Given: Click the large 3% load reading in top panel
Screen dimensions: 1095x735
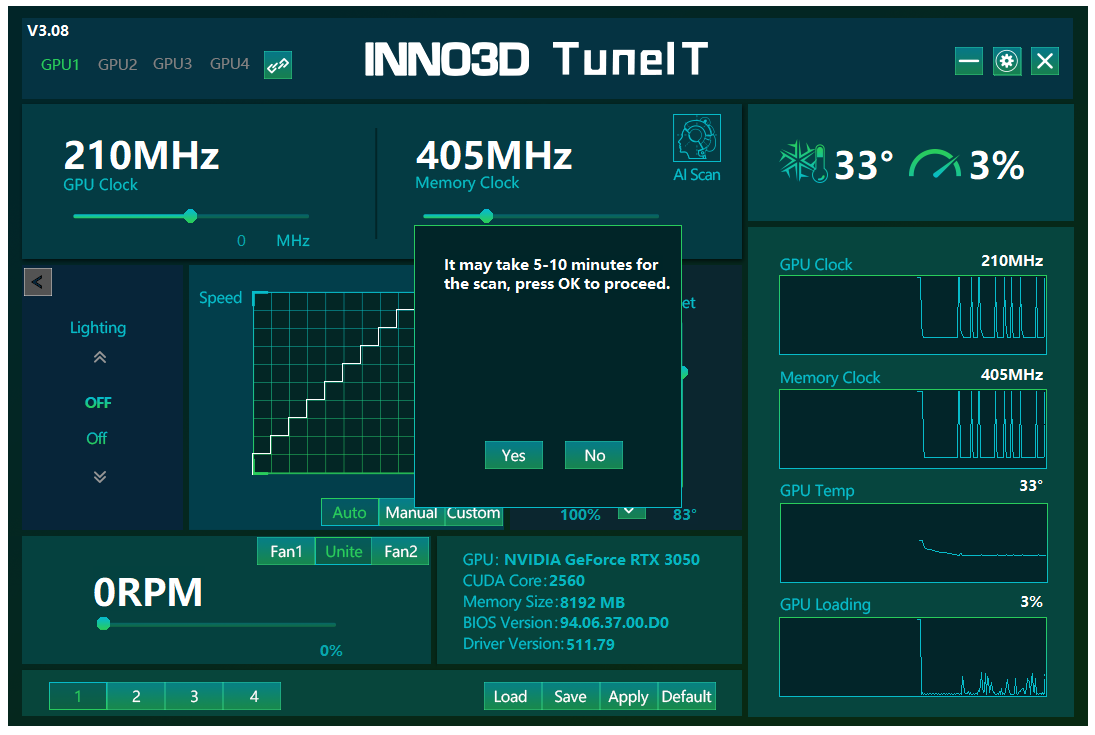Looking at the screenshot, I should click(x=997, y=166).
